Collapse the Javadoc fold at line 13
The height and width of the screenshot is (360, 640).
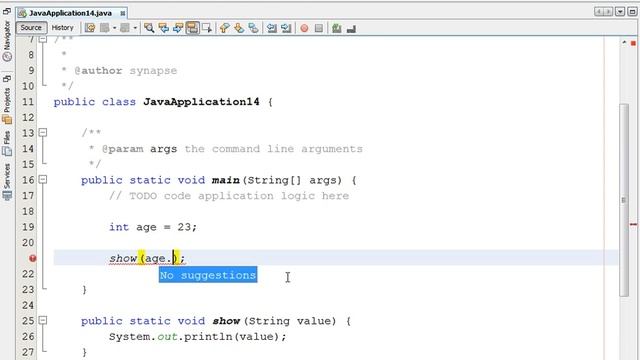tap(42, 132)
